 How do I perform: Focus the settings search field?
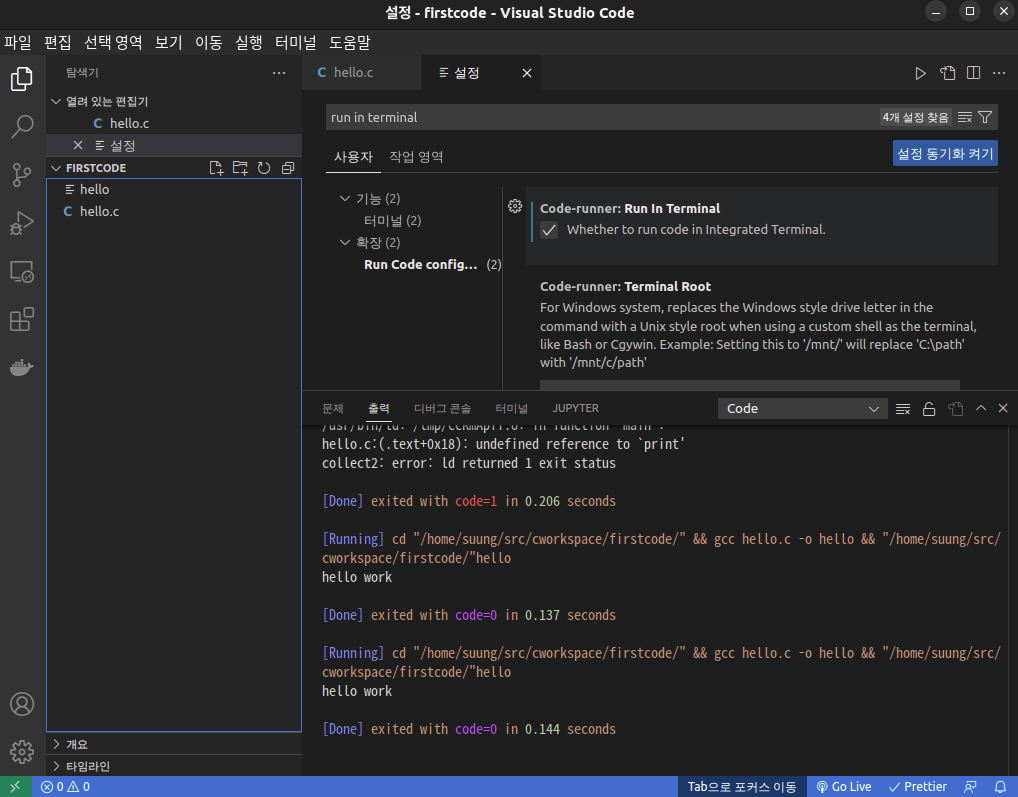tap(601, 117)
